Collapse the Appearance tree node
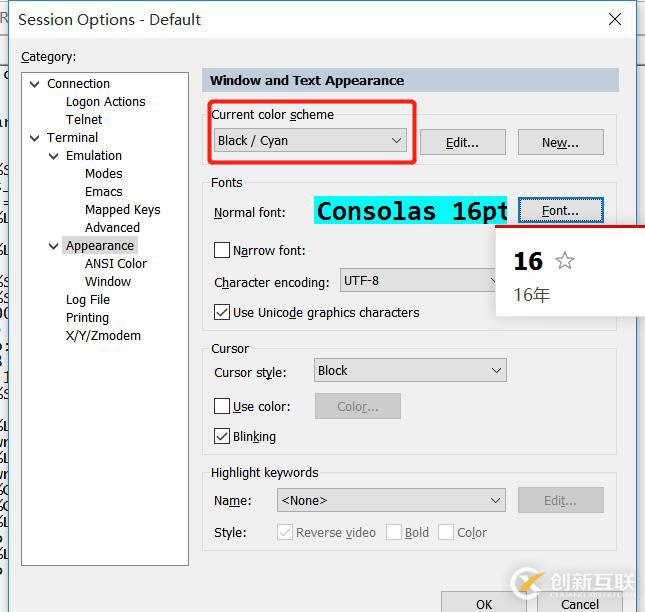 tap(53, 246)
